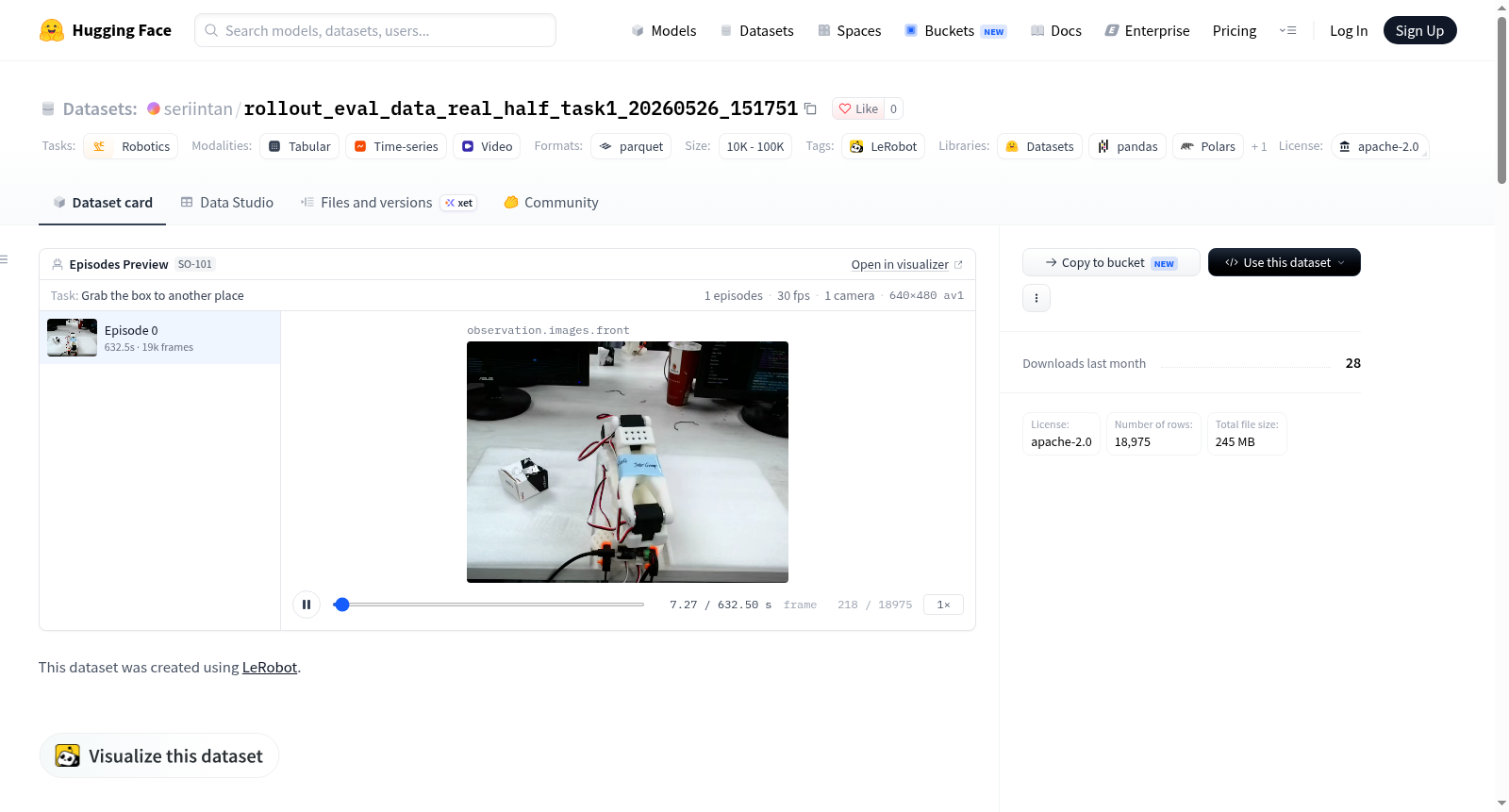This screenshot has width=1509, height=812.
Task: Click the video progress slider
Action: pos(489,605)
